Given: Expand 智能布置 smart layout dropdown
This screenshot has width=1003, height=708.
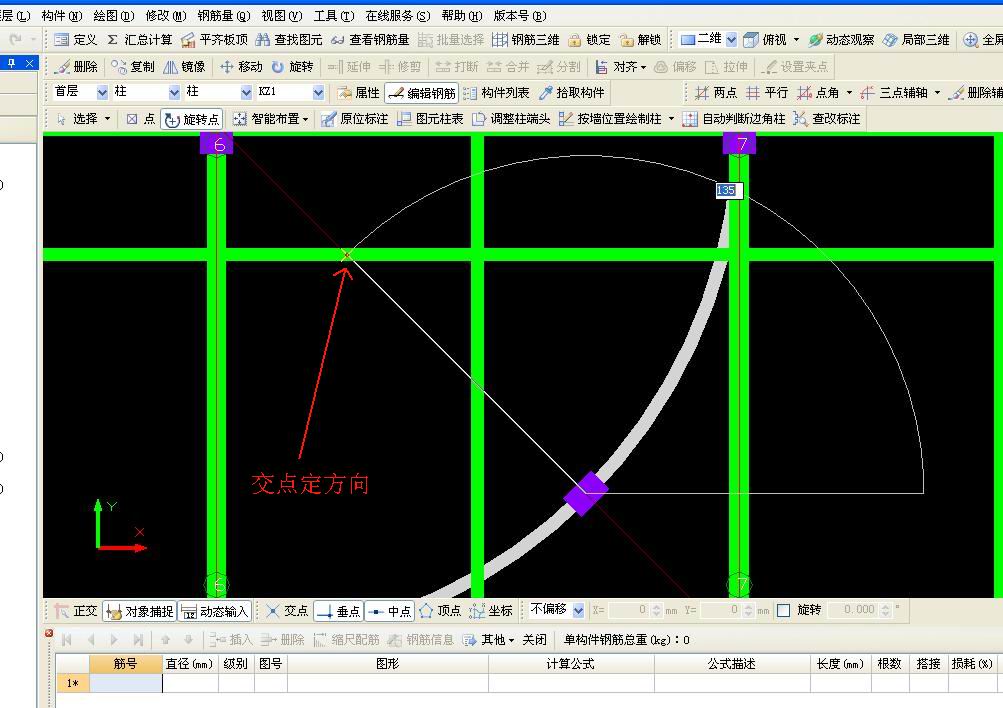Looking at the screenshot, I should point(305,119).
